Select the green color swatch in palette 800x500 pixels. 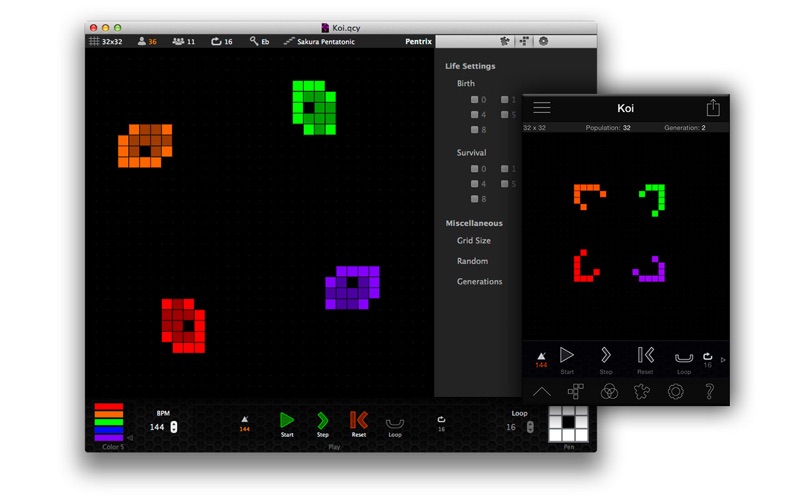click(x=109, y=422)
